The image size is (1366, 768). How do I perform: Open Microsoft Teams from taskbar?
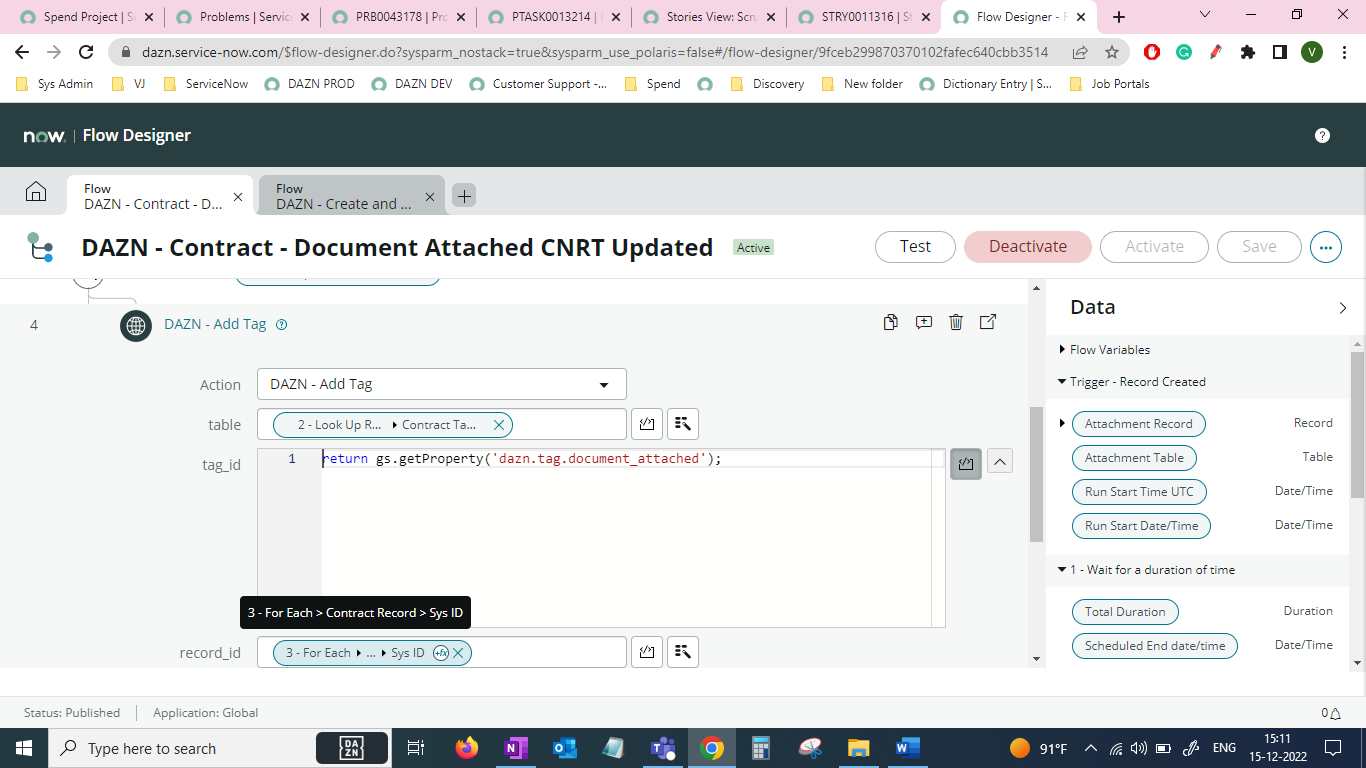click(x=662, y=748)
